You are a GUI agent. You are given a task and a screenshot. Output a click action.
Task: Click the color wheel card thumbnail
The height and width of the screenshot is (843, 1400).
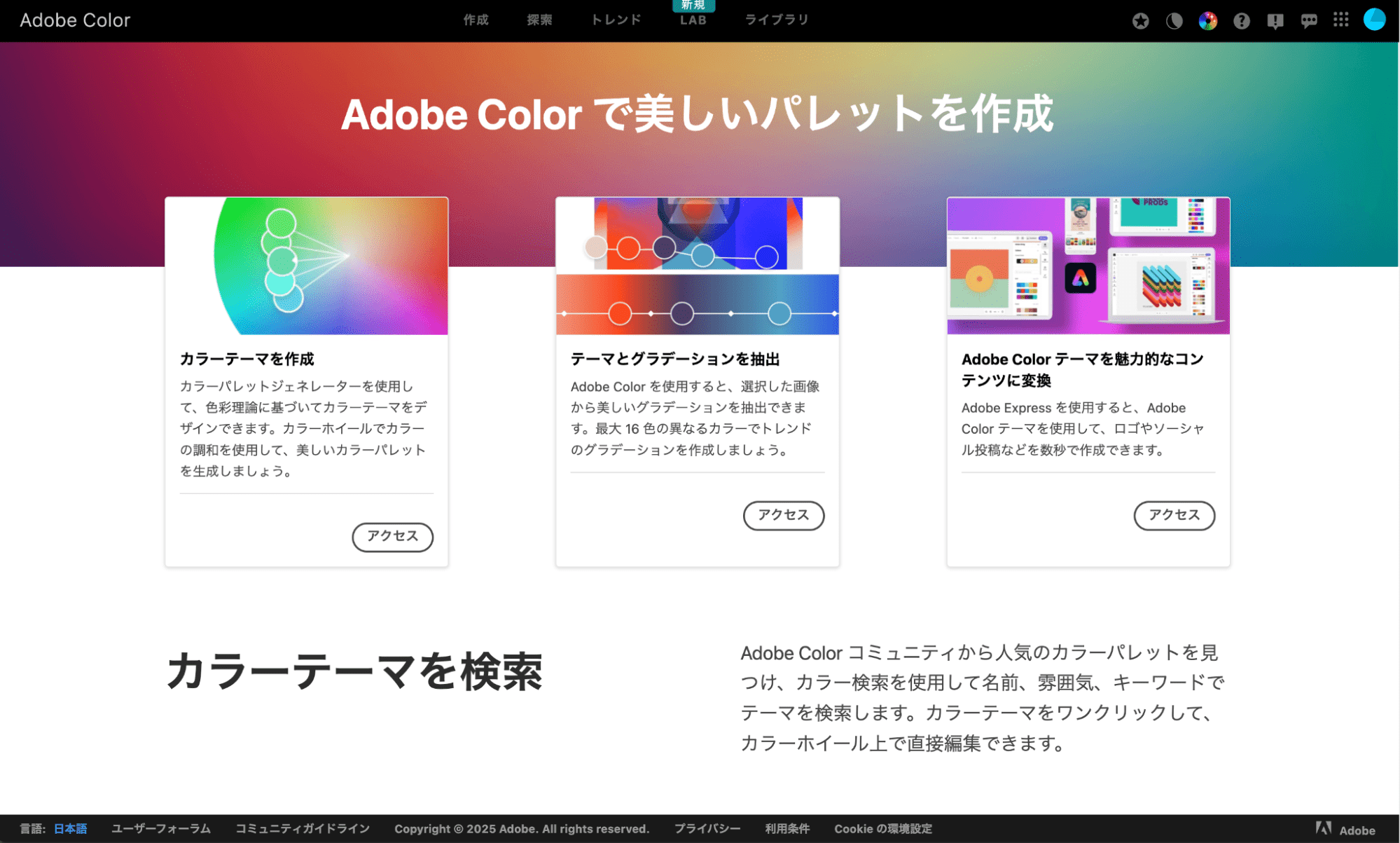tap(307, 266)
